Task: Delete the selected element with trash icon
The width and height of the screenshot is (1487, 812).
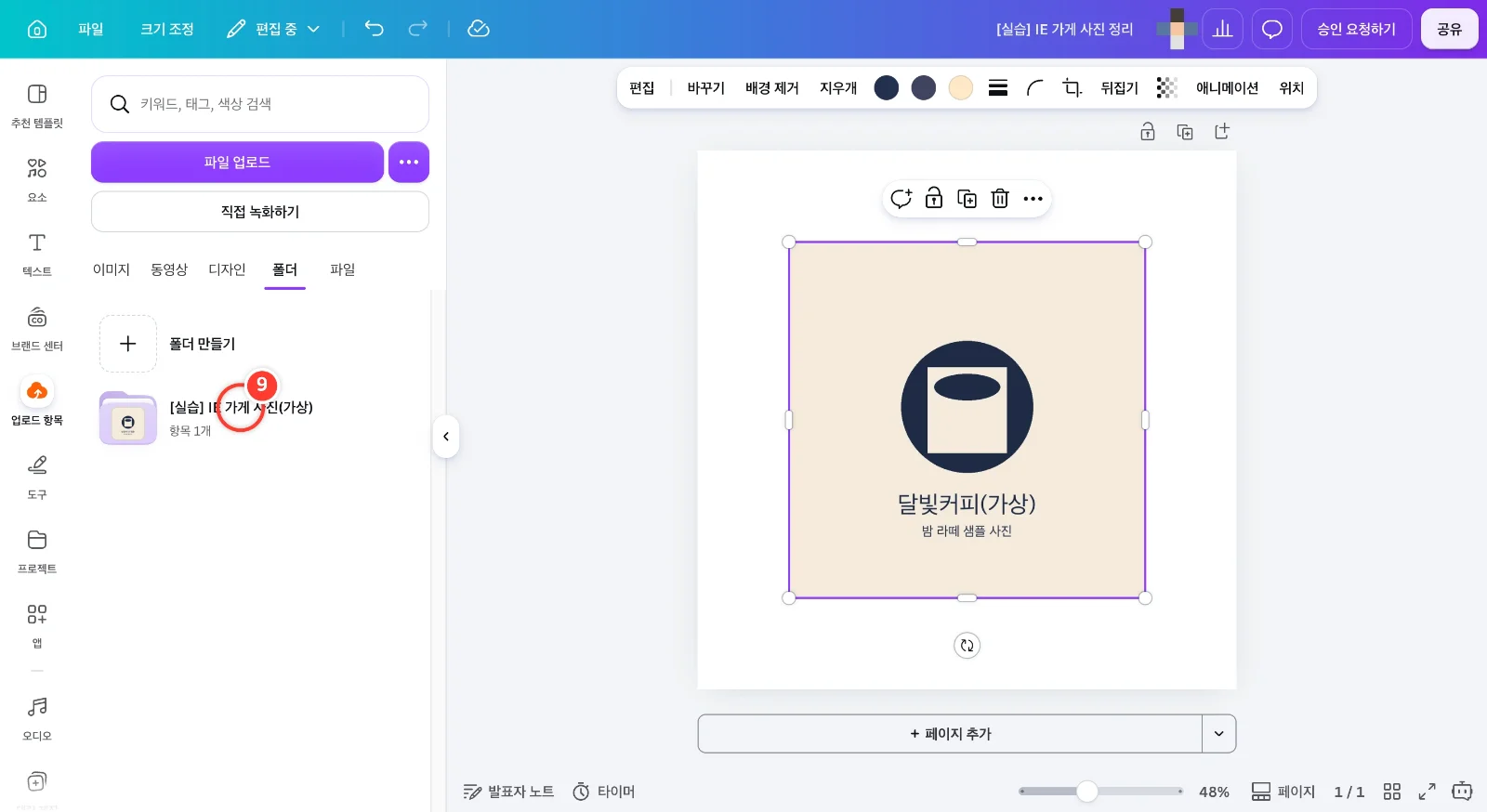Action: point(1000,198)
